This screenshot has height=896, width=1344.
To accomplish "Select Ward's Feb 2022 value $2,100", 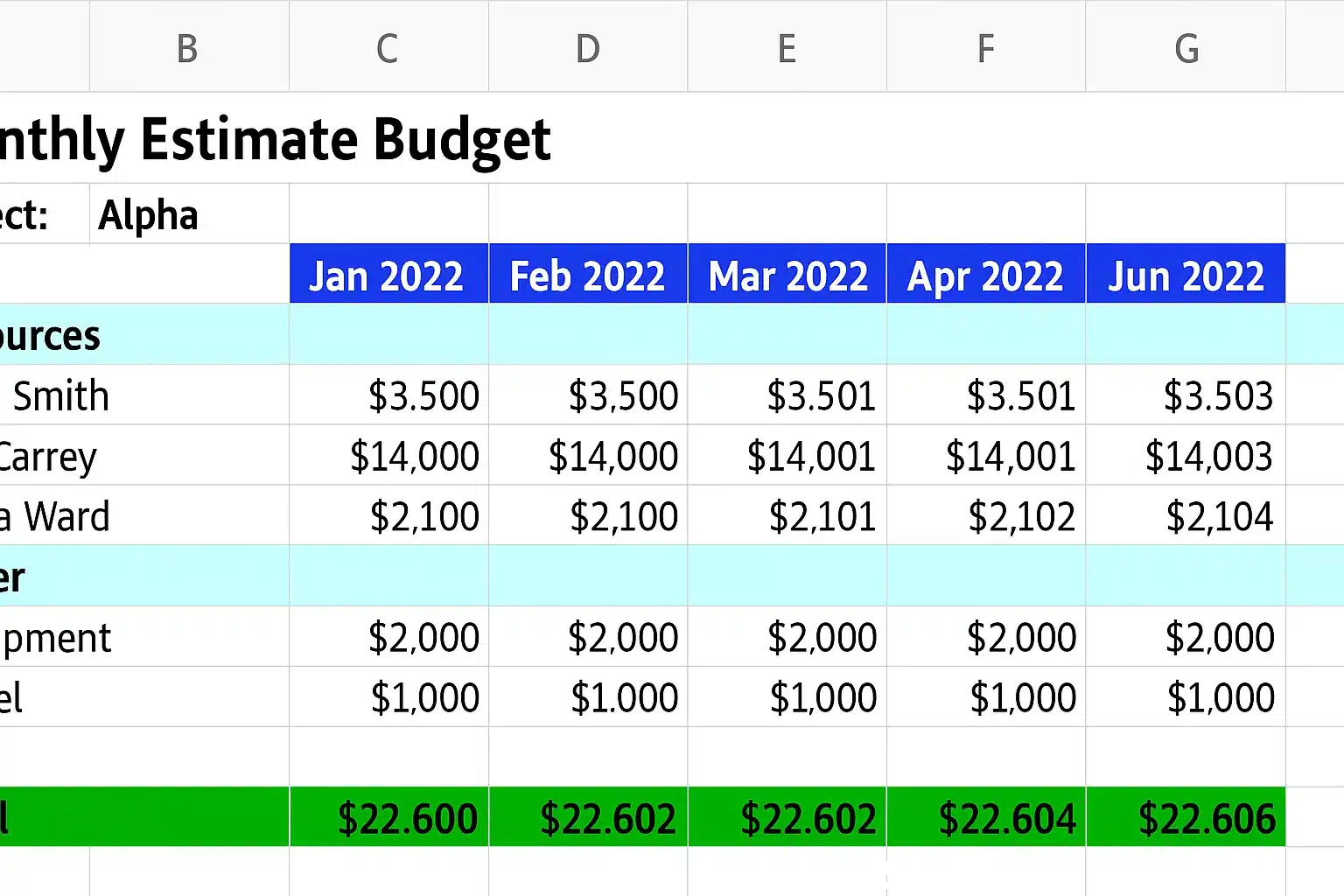I will coord(588,516).
